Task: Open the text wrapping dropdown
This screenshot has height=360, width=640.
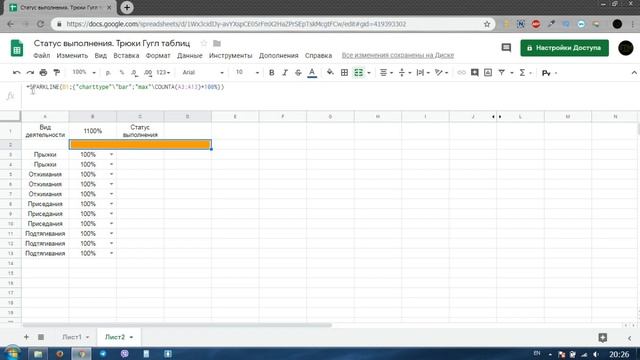Action: click(x=422, y=73)
